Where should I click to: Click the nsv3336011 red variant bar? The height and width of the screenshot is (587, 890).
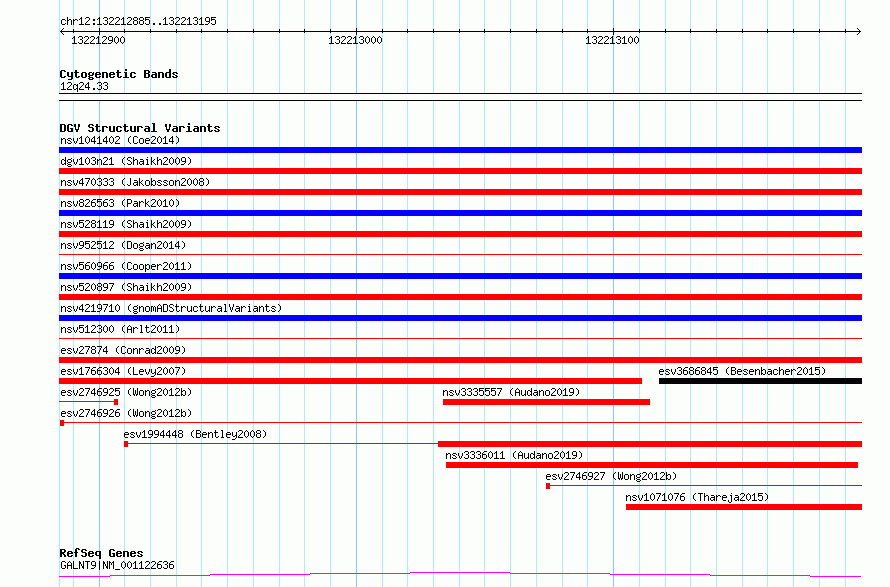tap(652, 465)
